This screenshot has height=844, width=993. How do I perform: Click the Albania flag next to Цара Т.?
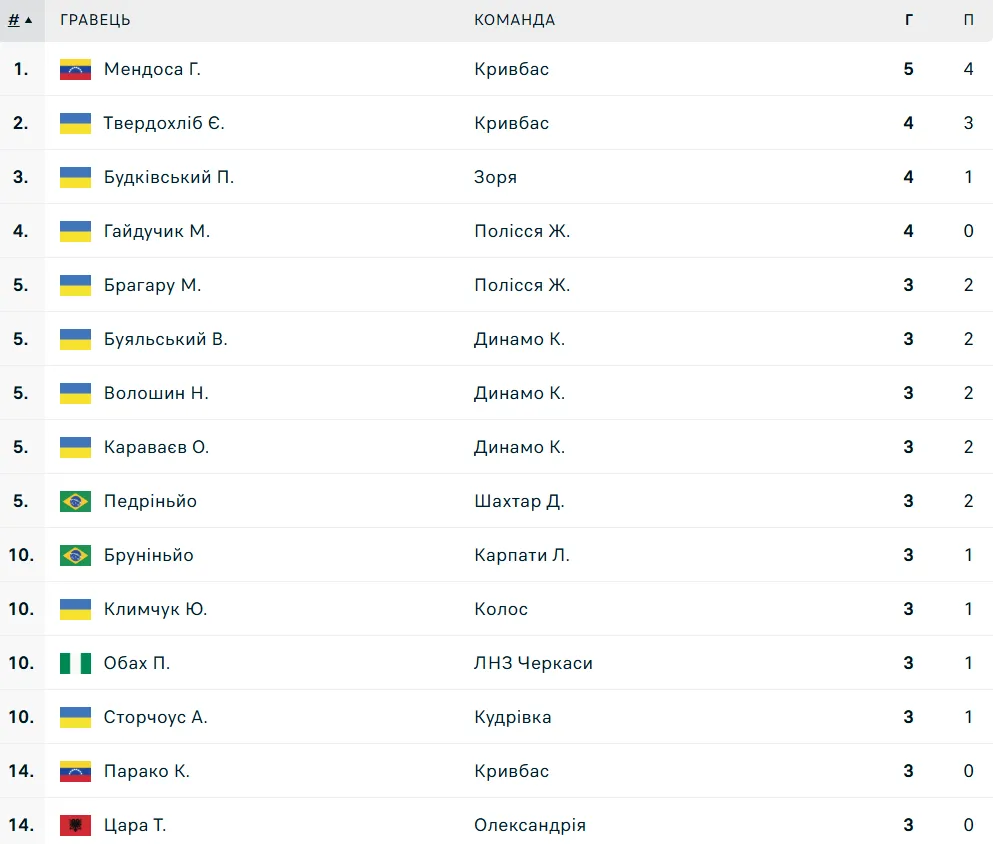[75, 825]
